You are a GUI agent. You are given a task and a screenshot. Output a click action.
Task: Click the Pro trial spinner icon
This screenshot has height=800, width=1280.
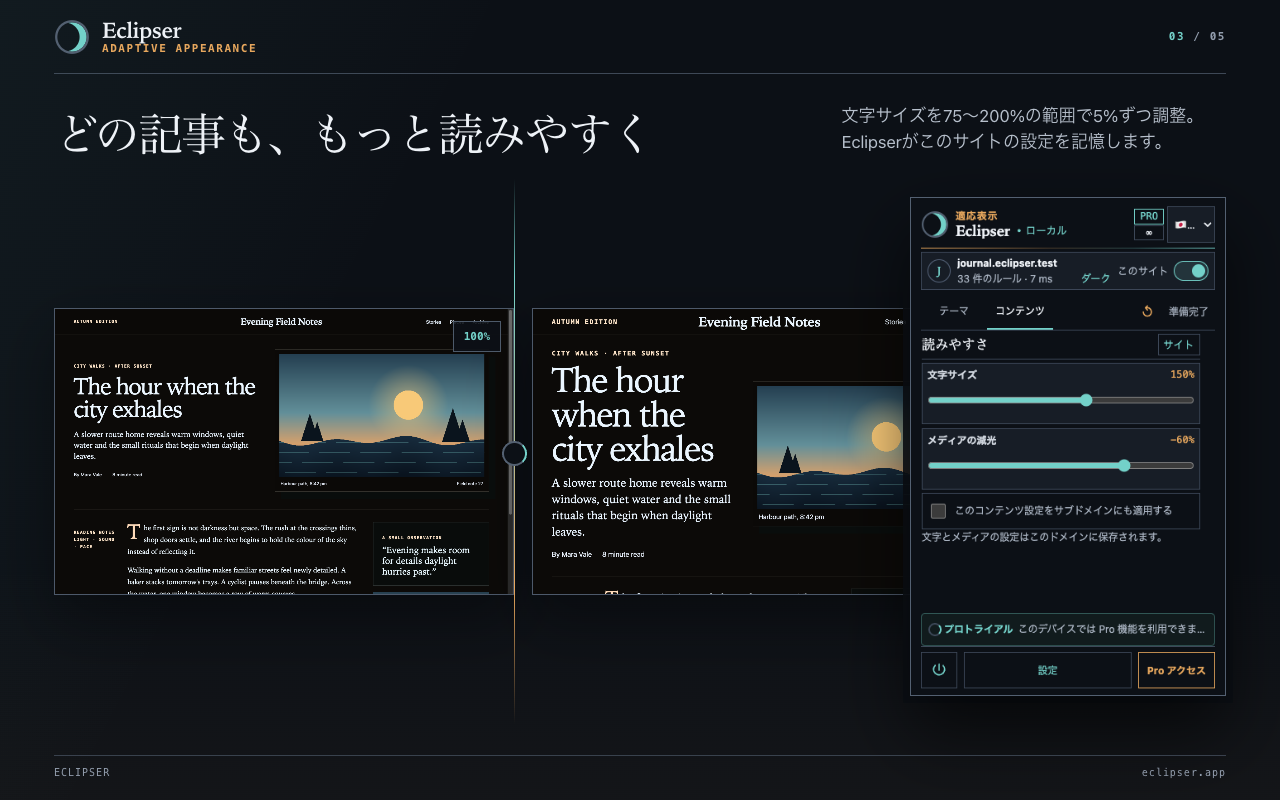pos(935,630)
